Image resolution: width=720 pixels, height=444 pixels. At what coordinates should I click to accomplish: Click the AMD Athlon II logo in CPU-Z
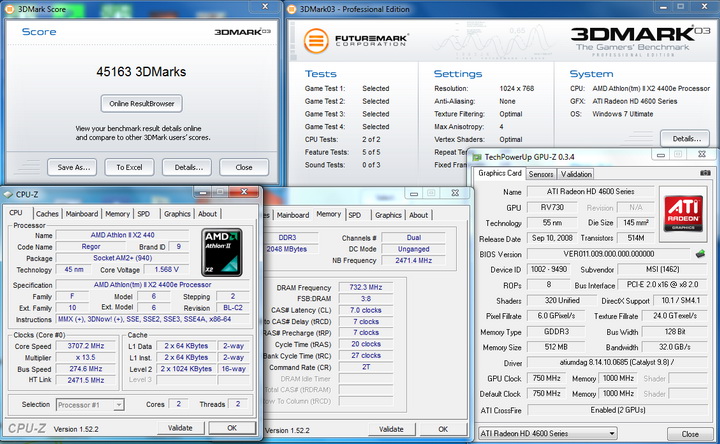click(222, 253)
